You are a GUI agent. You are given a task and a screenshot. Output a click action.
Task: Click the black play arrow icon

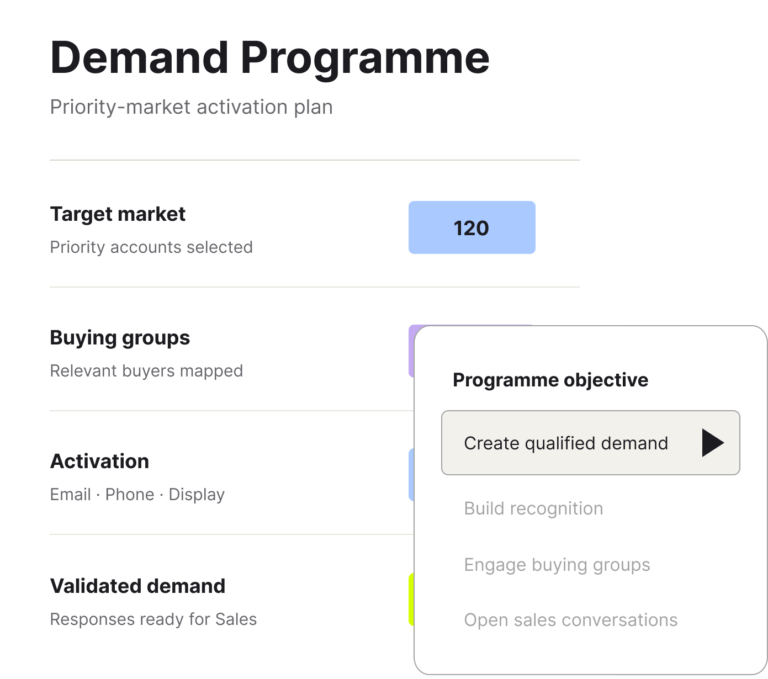tap(712, 442)
